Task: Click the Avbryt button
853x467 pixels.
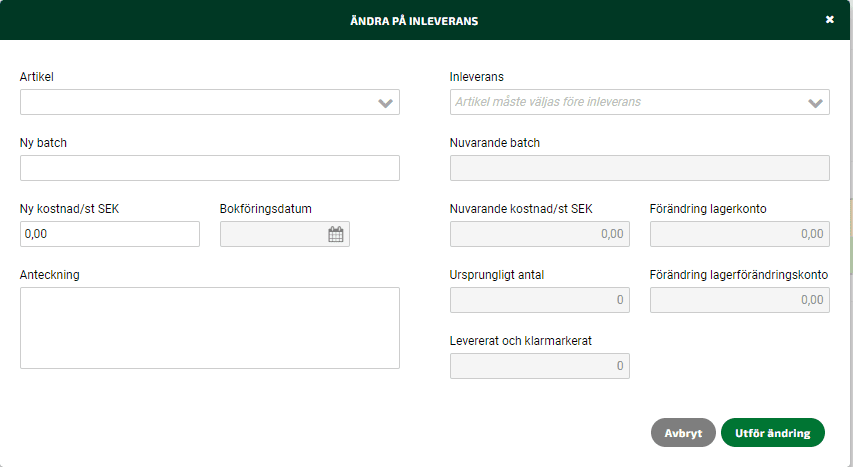Action: [683, 433]
